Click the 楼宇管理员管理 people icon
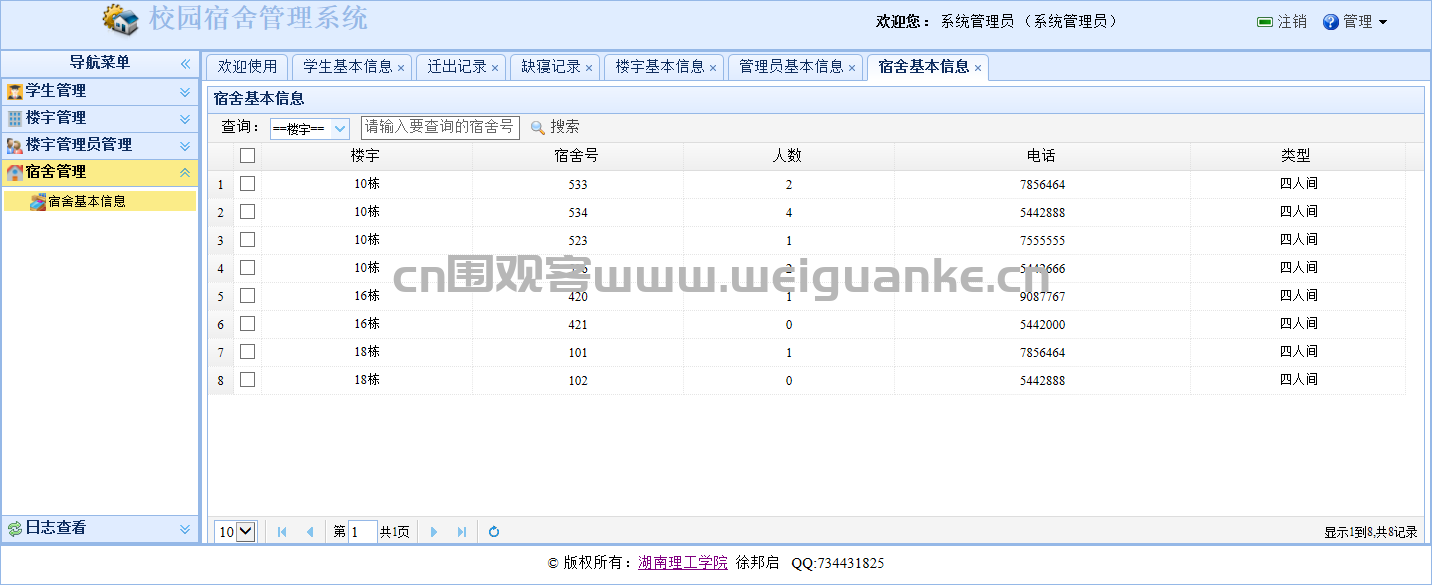The height and width of the screenshot is (585, 1432). click(x=15, y=145)
